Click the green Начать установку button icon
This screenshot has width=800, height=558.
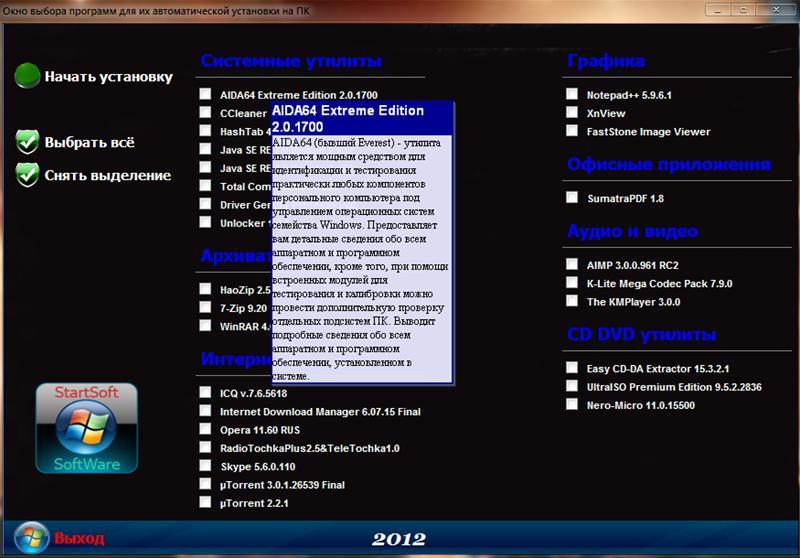click(28, 76)
